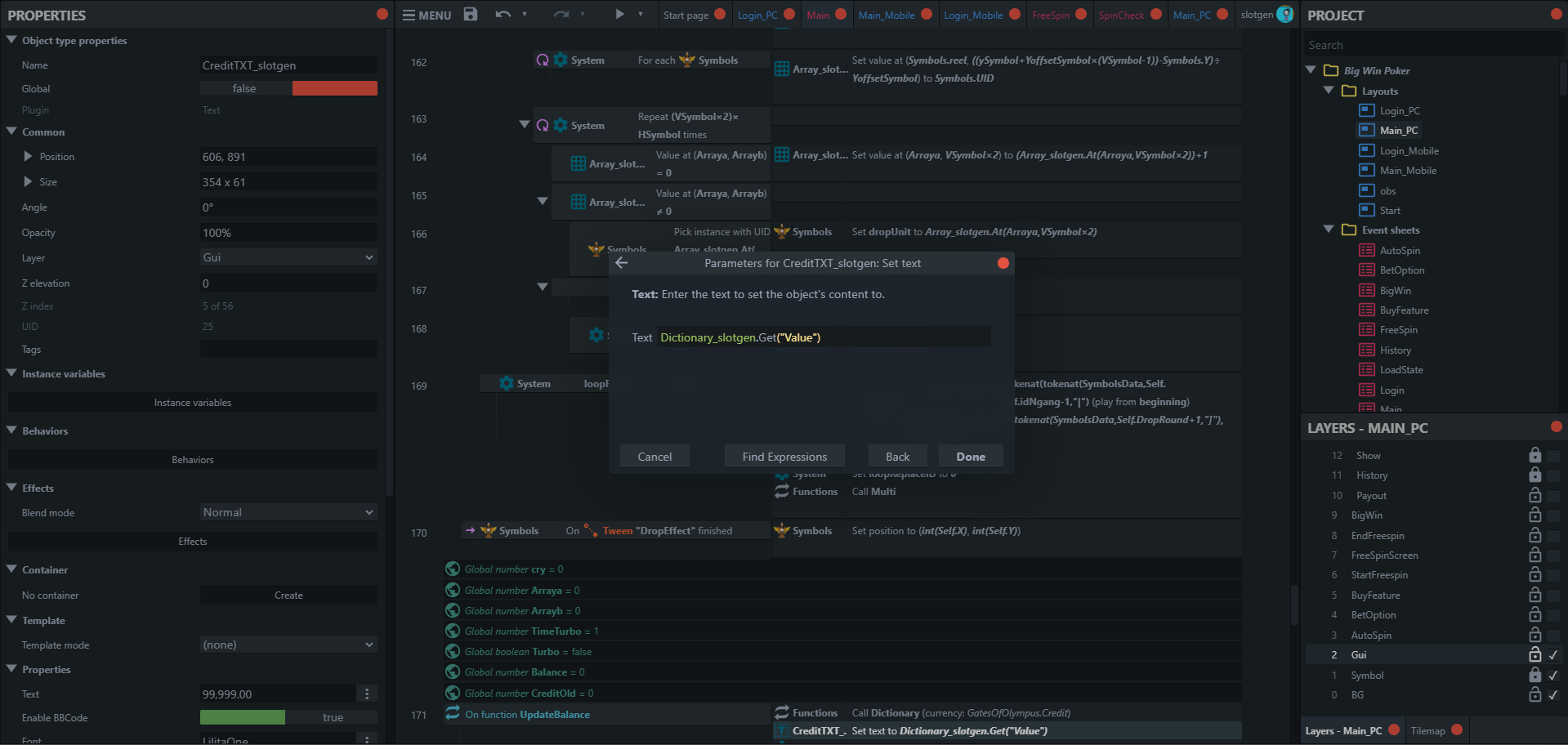1568x745 pixels.
Task: Collapse the Layouts folder in Project
Action: coord(1329,91)
